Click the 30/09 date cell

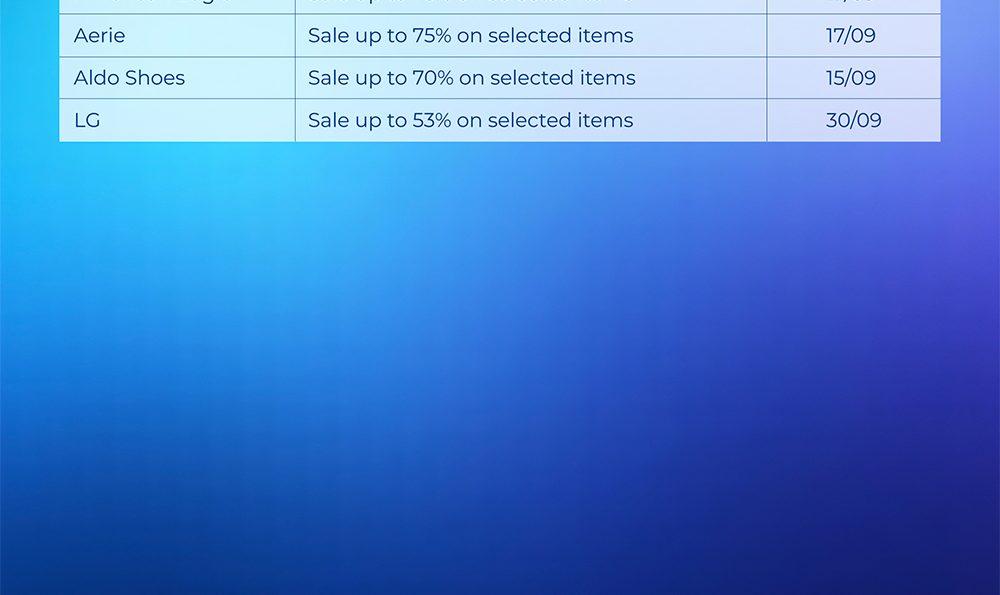tap(854, 120)
